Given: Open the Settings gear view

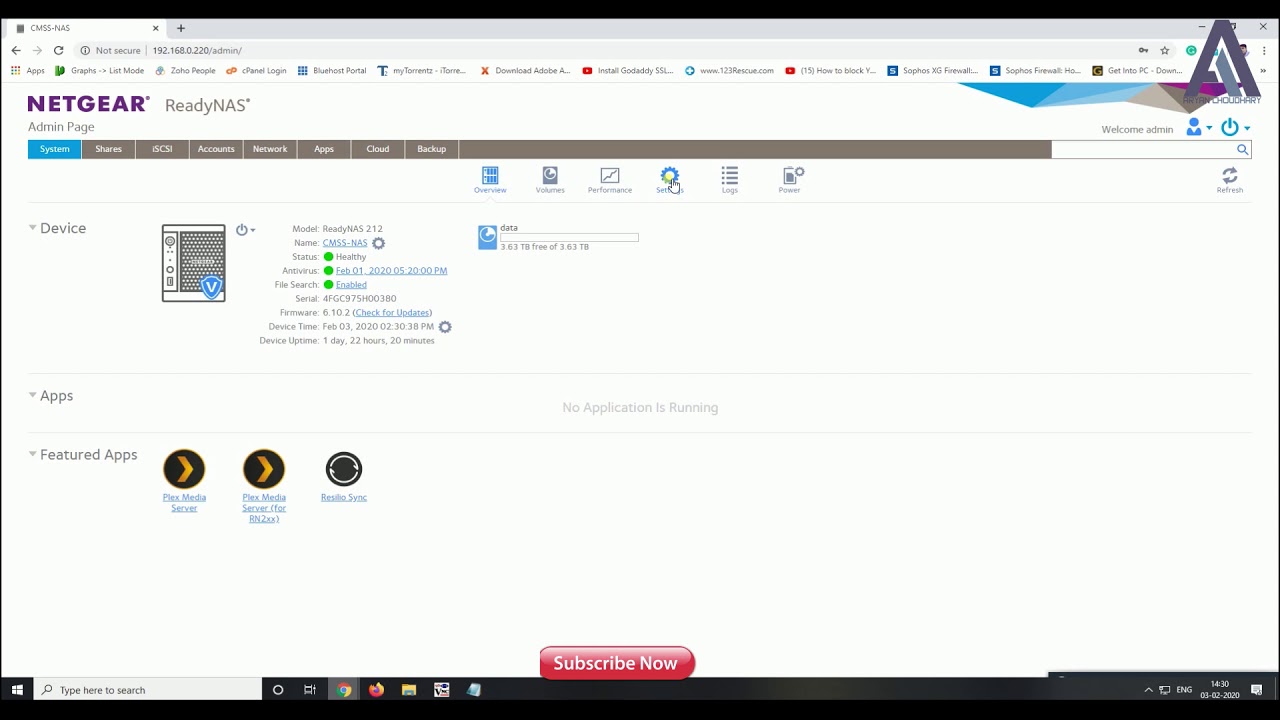Looking at the screenshot, I should click(670, 180).
